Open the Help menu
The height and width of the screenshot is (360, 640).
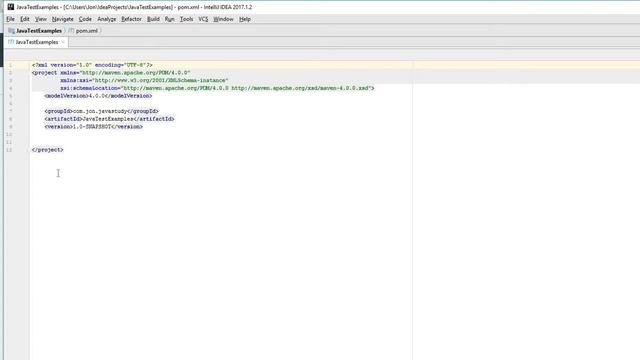(244, 19)
